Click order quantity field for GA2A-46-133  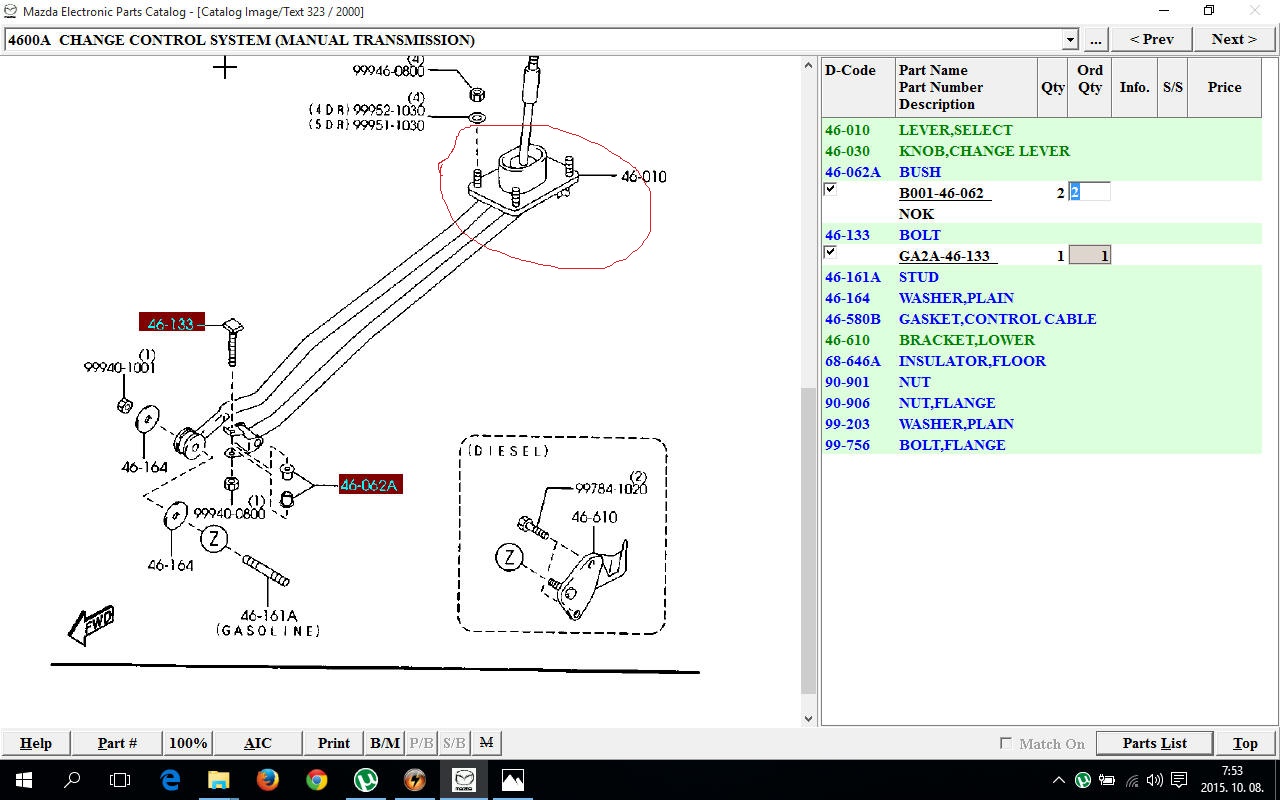1089,256
